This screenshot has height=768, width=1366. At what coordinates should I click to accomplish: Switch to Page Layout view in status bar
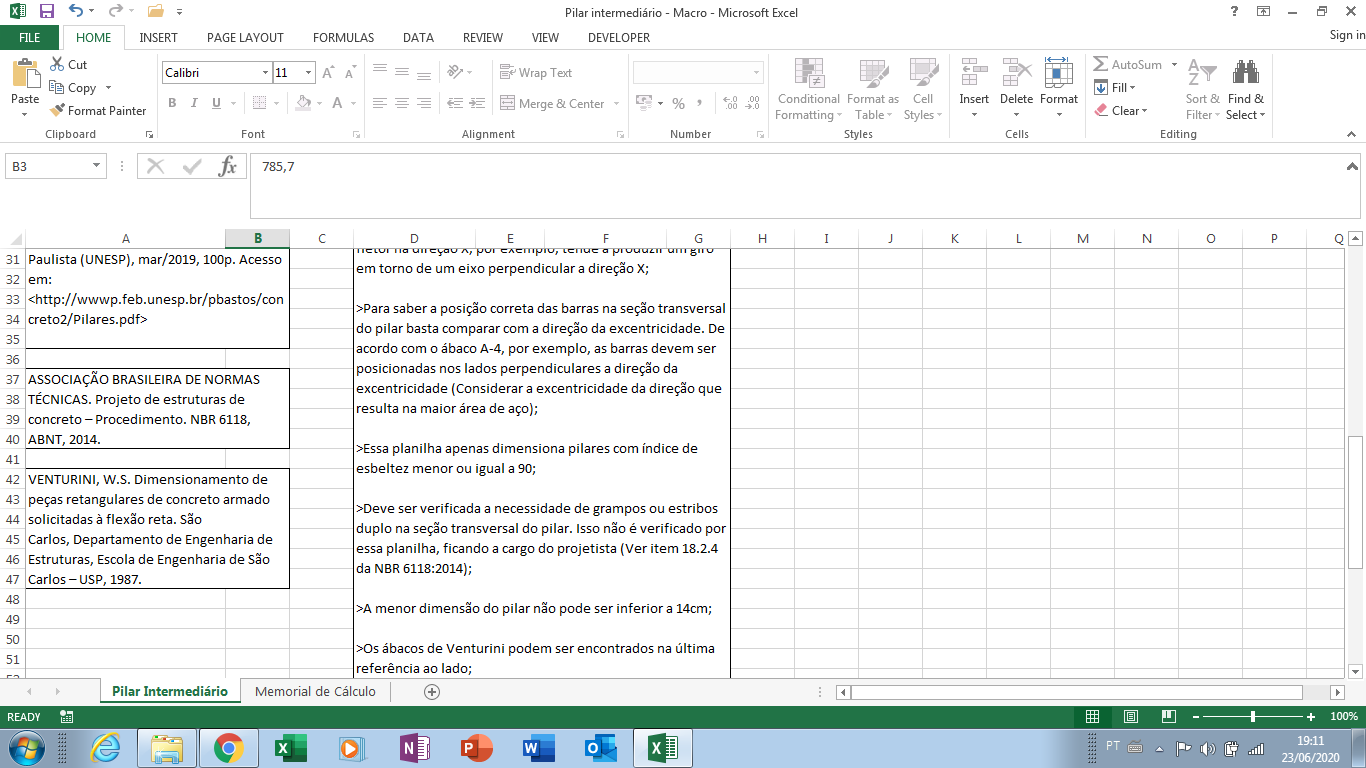click(1131, 717)
